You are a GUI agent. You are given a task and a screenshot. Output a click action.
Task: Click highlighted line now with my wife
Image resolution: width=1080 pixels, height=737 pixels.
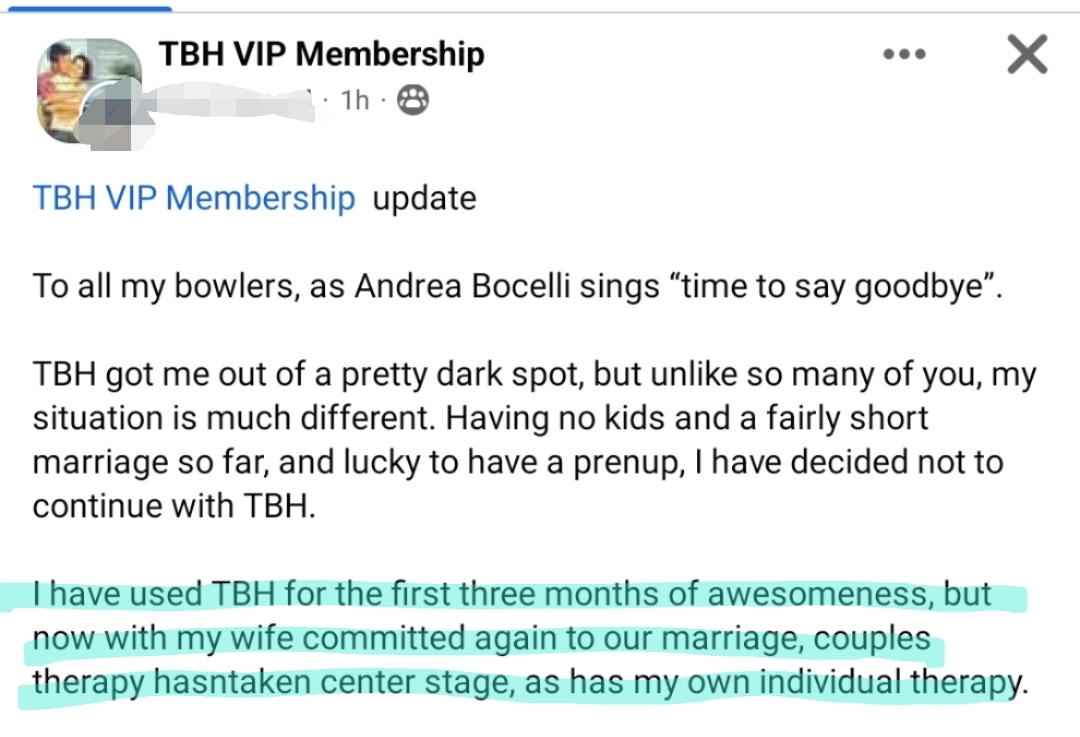[482, 638]
